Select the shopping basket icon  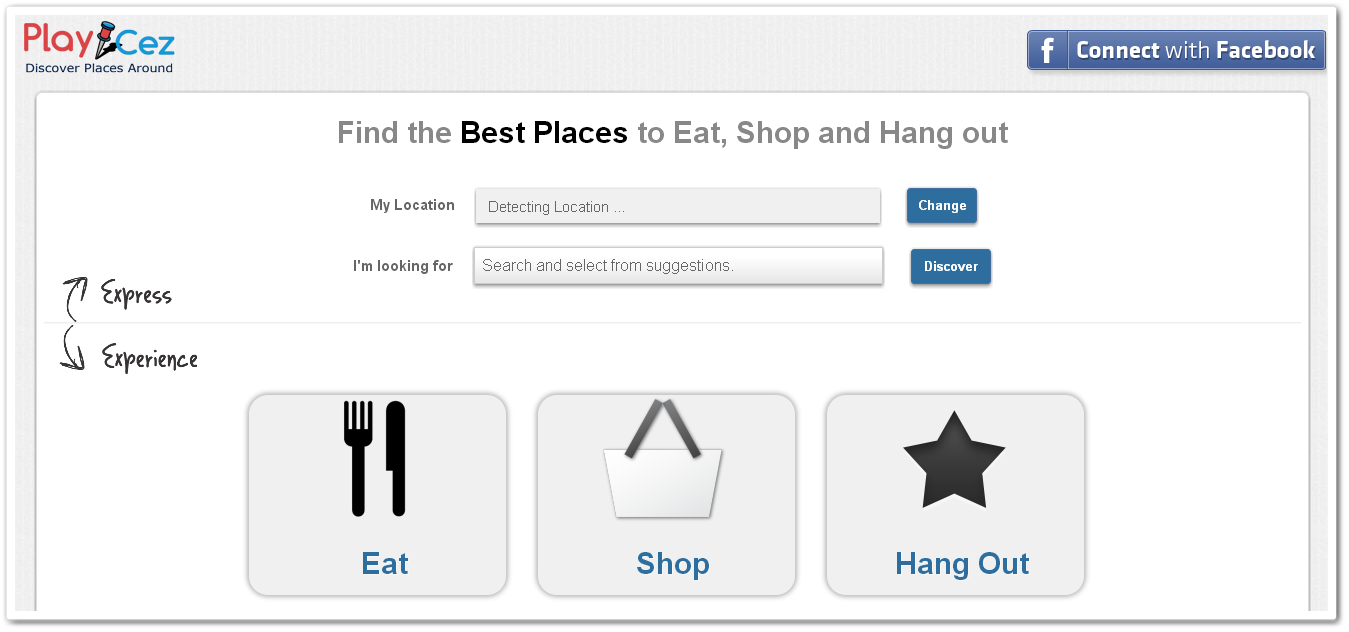[x=663, y=458]
